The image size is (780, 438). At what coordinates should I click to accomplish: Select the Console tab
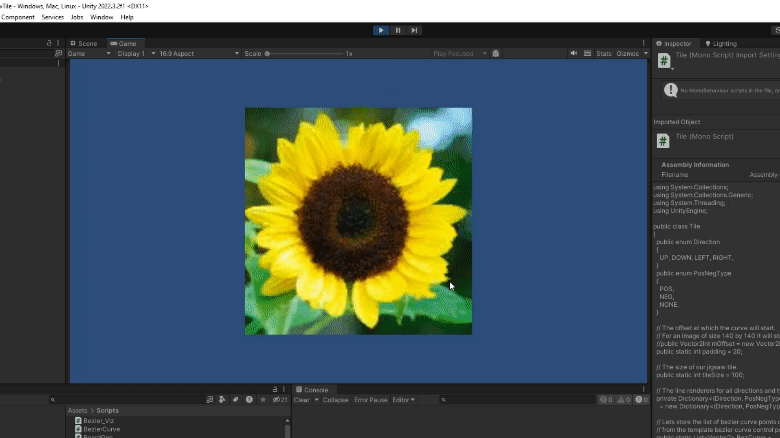pos(312,390)
